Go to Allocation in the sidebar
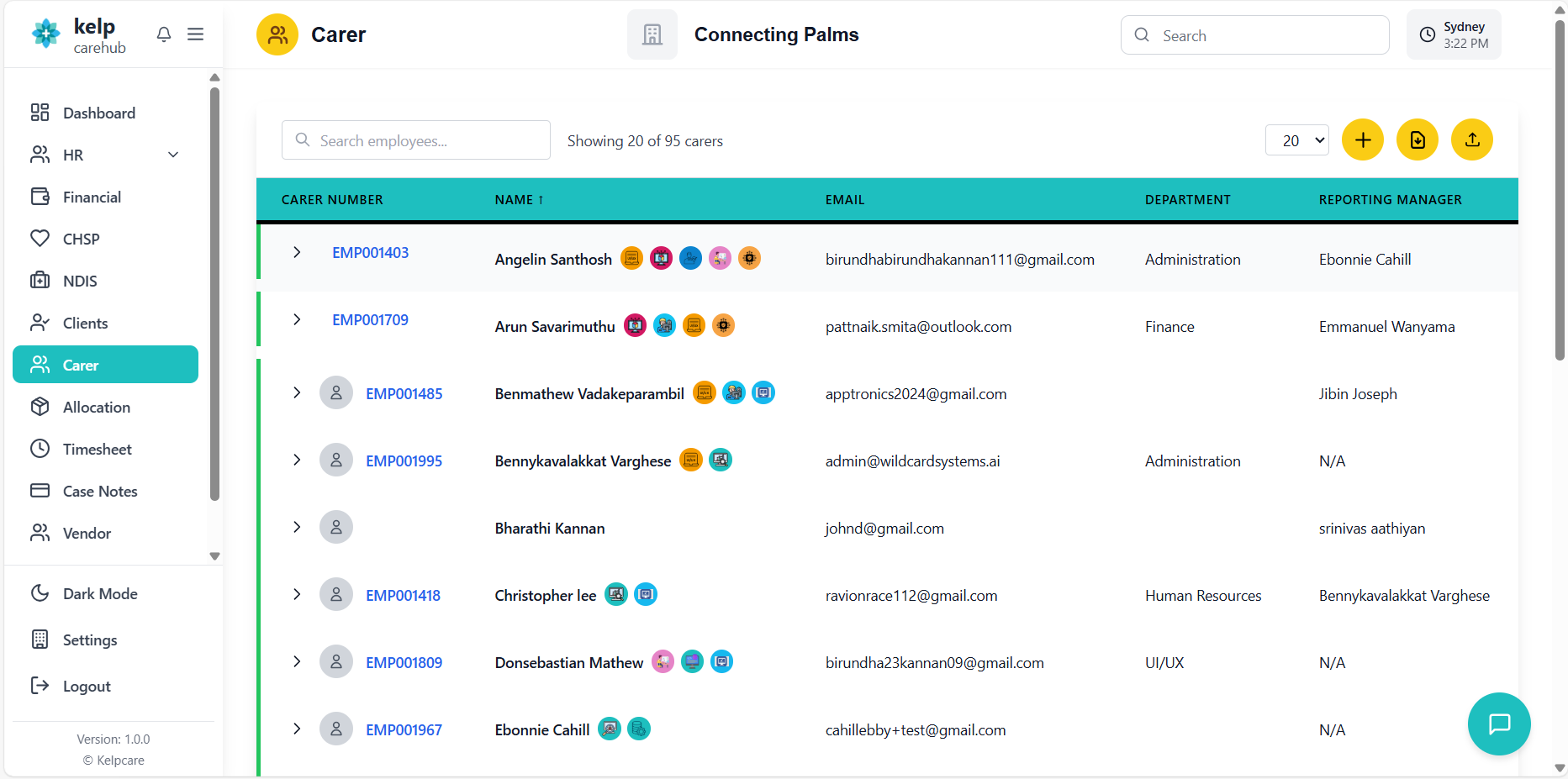The image size is (1568, 779). (x=96, y=407)
